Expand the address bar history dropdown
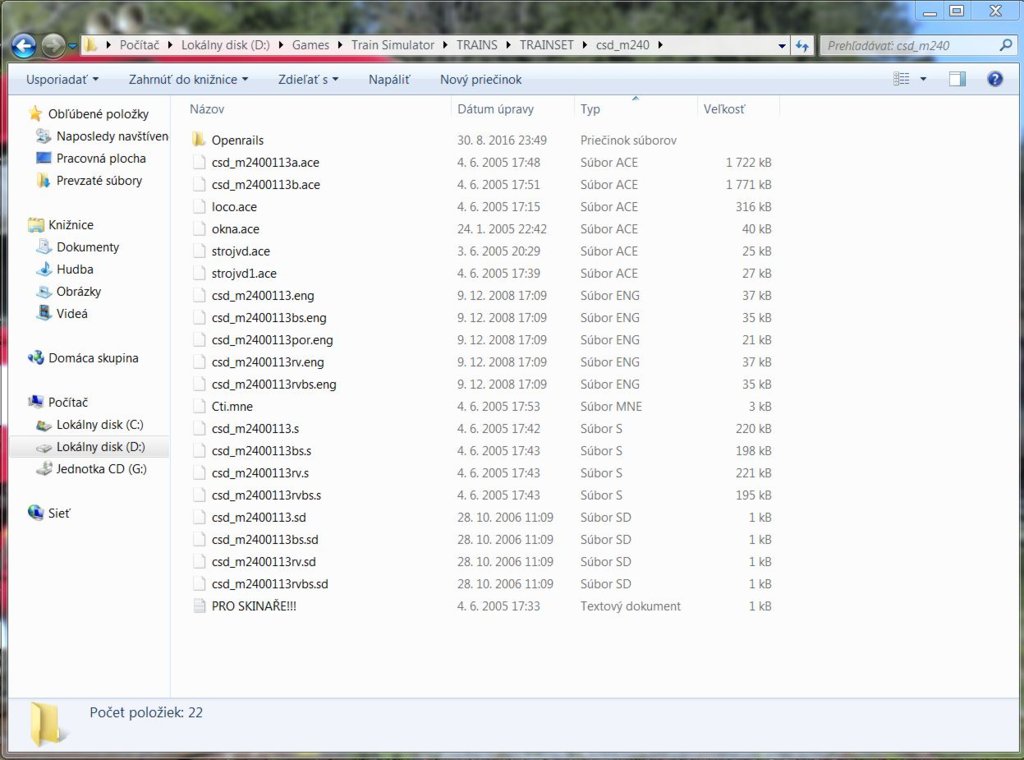This screenshot has width=1024, height=760. pyautogui.click(x=781, y=46)
